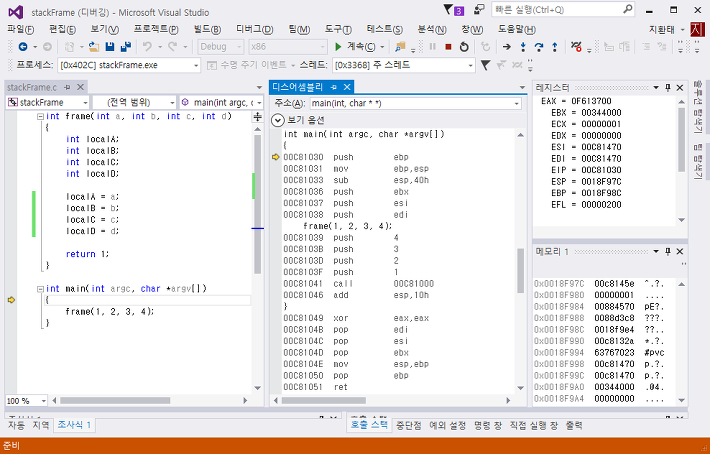
Task: Click the Show Next Statement arrow icon
Action: tap(507, 47)
